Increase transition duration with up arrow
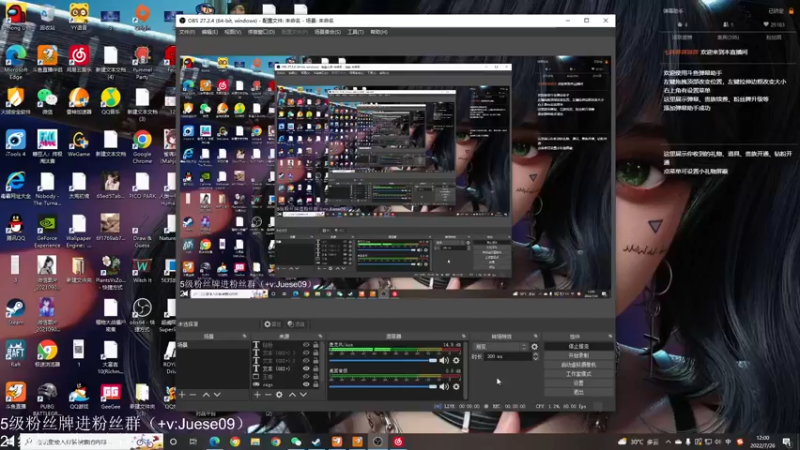Image resolution: width=800 pixels, height=450 pixels. coord(535,355)
